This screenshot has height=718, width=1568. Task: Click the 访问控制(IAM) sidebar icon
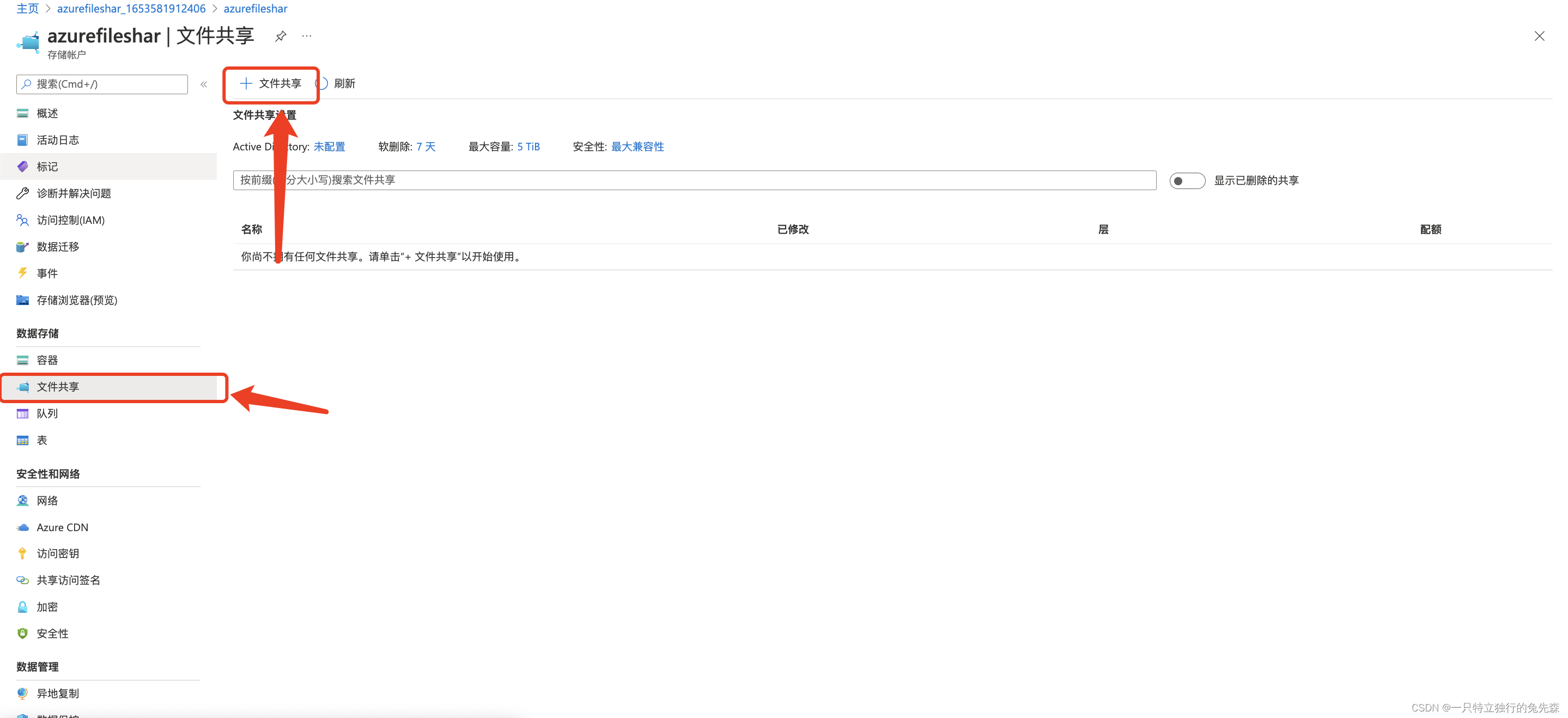pyautogui.click(x=22, y=220)
